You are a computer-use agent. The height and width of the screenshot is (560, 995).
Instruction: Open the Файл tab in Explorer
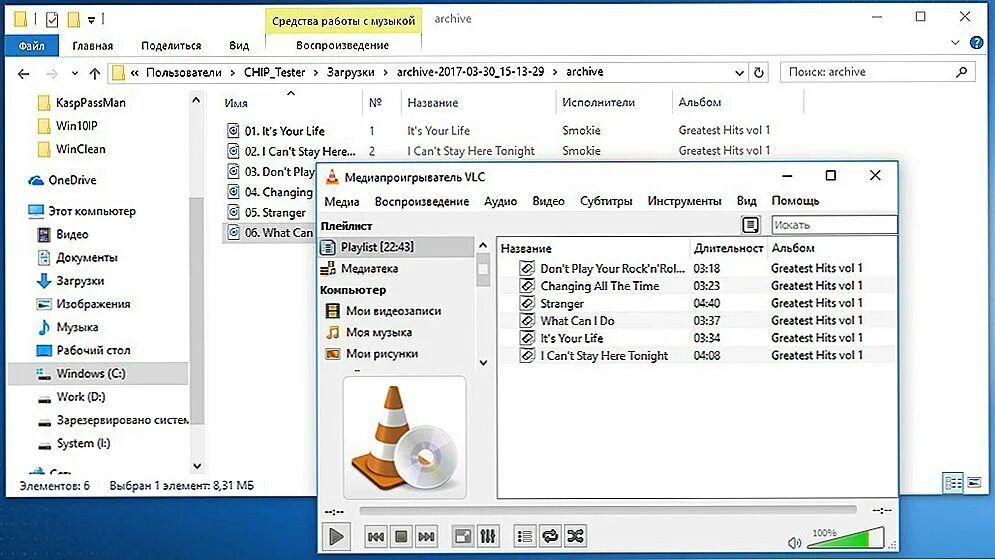[32, 46]
